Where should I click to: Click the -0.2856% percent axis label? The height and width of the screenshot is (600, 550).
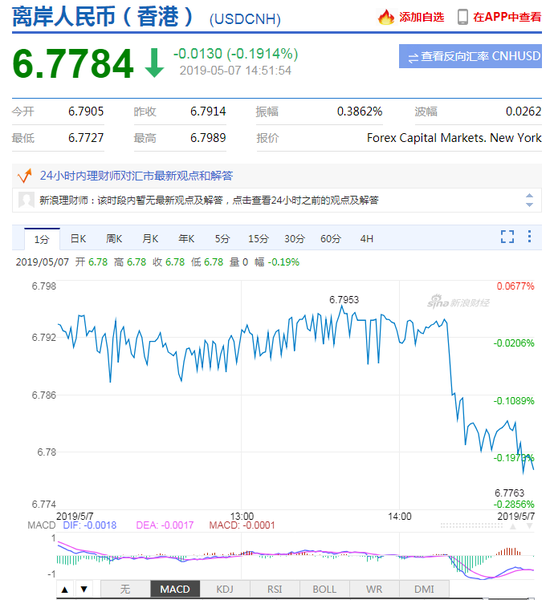[x=514, y=504]
